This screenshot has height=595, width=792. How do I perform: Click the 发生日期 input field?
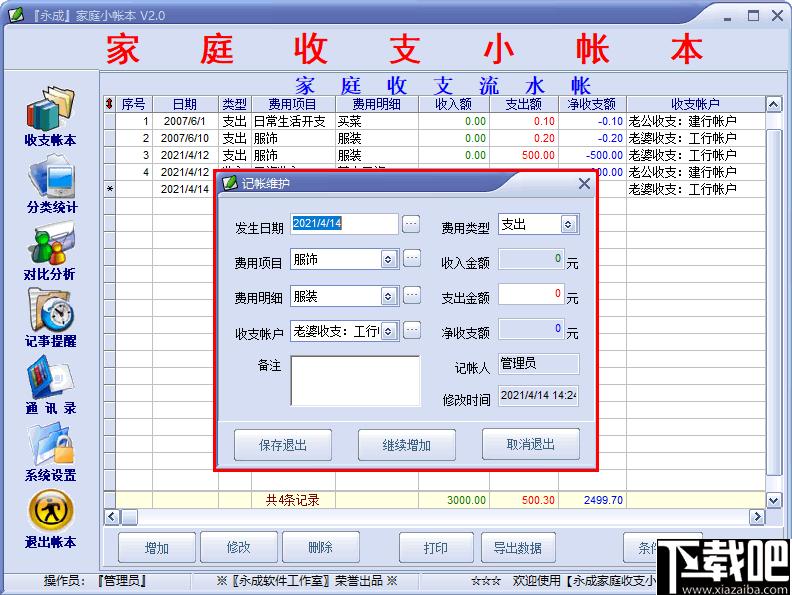click(344, 224)
